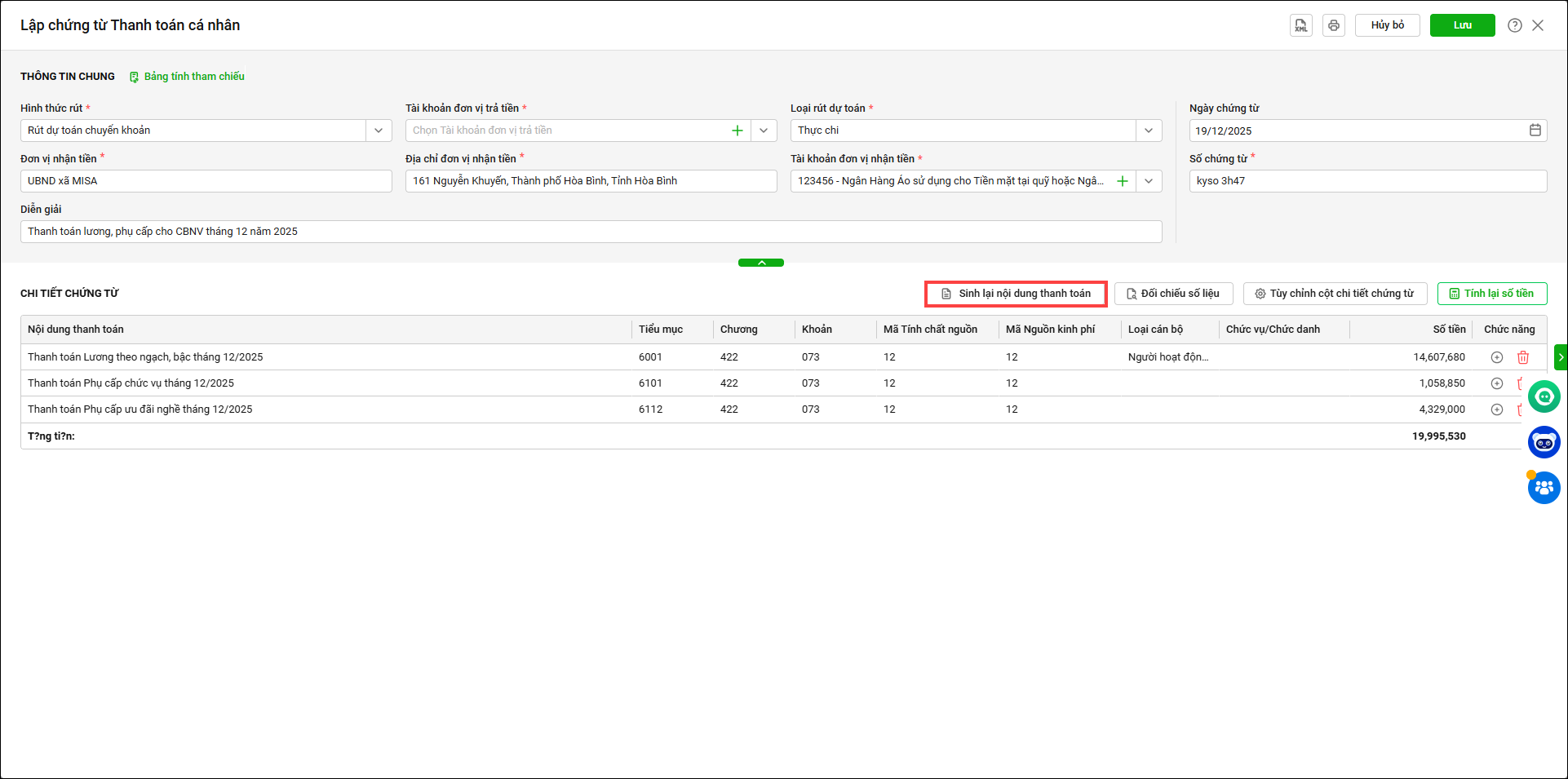
Task: Insert row after Phụ cấp ưu đãi nghề
Action: tap(1497, 409)
